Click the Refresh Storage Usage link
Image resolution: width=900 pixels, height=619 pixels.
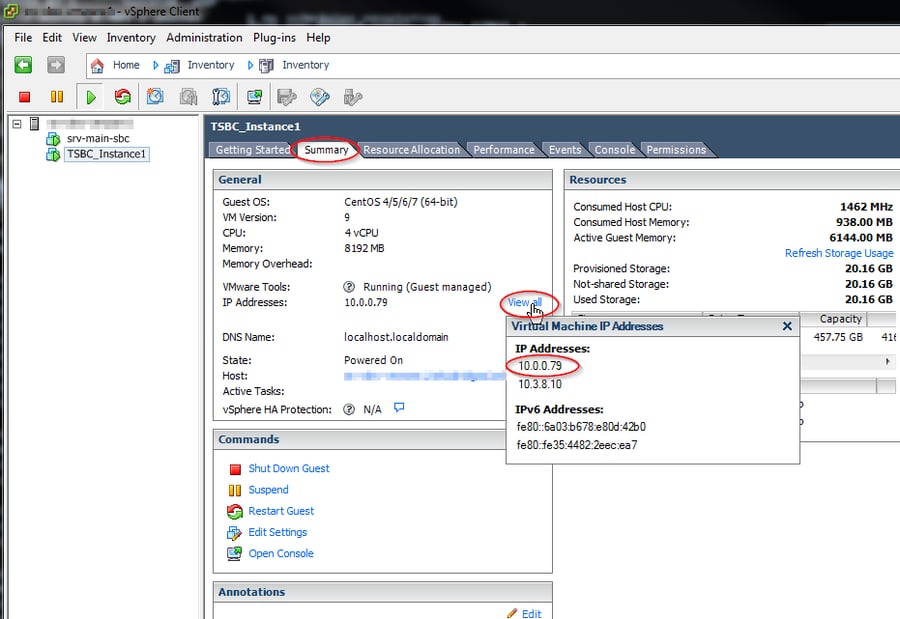pos(839,253)
